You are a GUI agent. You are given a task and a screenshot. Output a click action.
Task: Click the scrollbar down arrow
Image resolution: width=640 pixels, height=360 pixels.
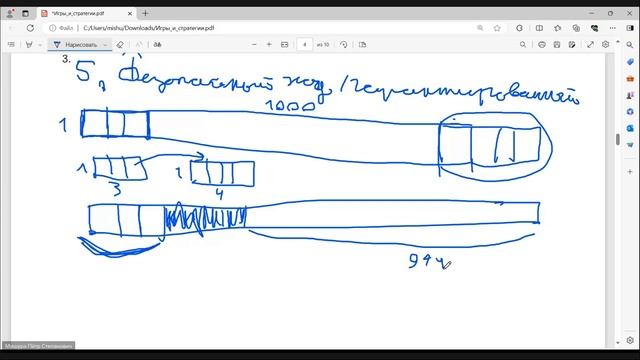click(618, 343)
